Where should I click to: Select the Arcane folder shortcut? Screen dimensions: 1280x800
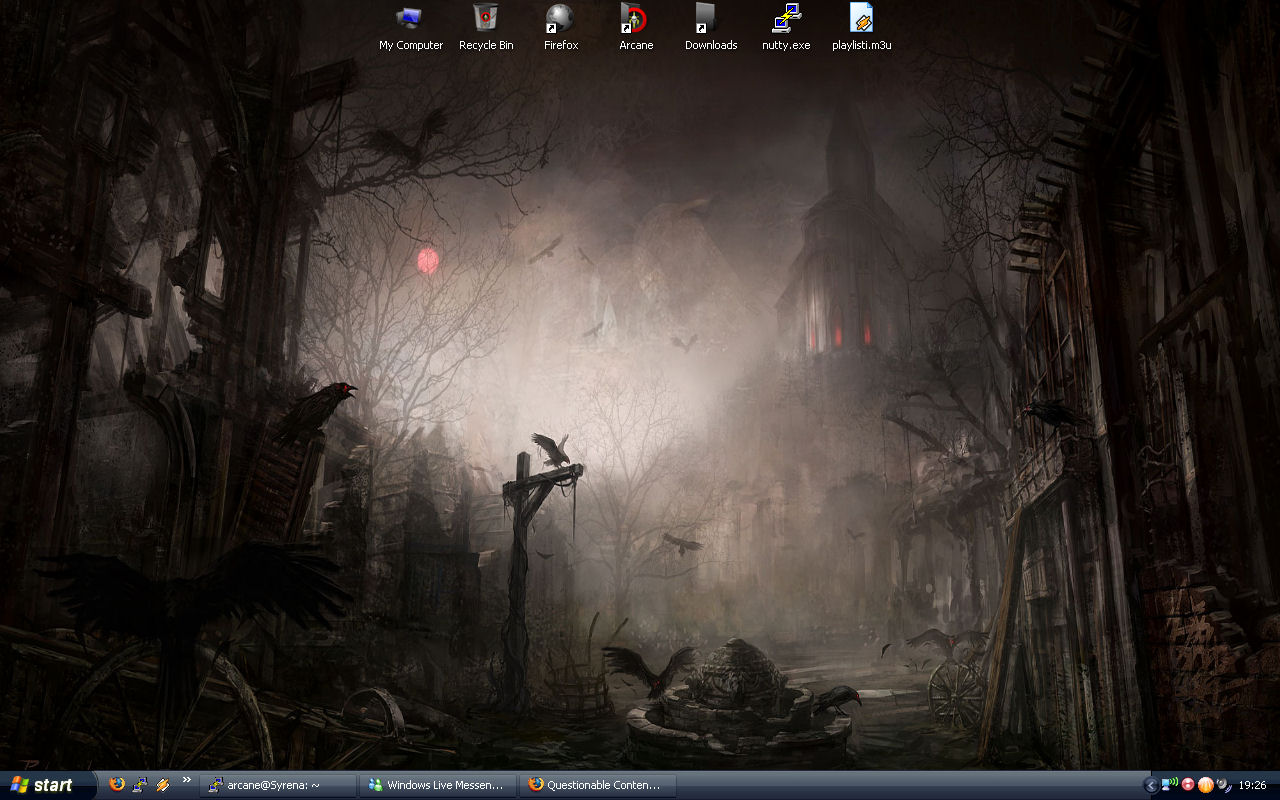point(635,19)
